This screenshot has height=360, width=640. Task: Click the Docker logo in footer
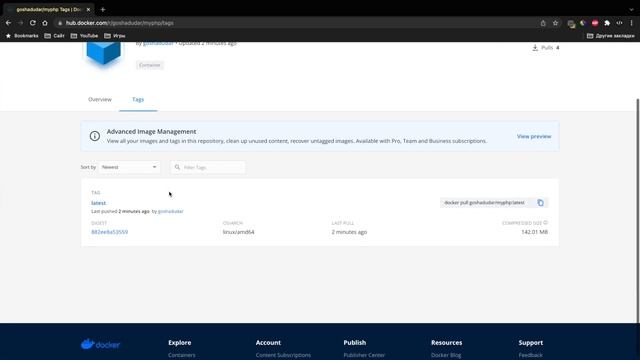(100, 344)
